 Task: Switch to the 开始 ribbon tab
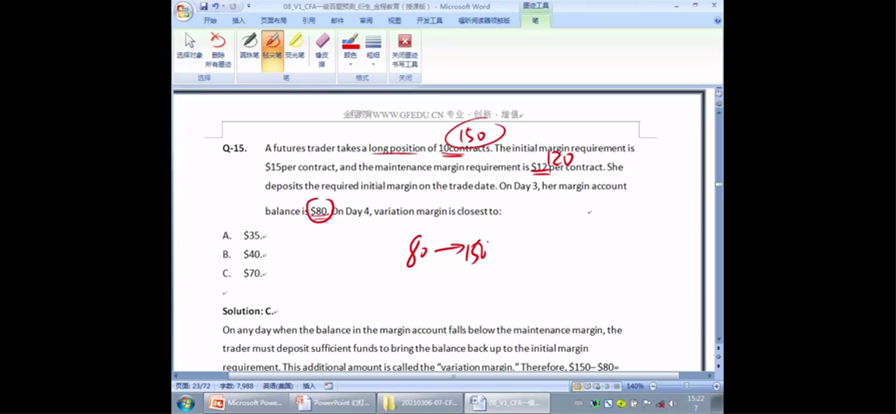click(x=210, y=21)
